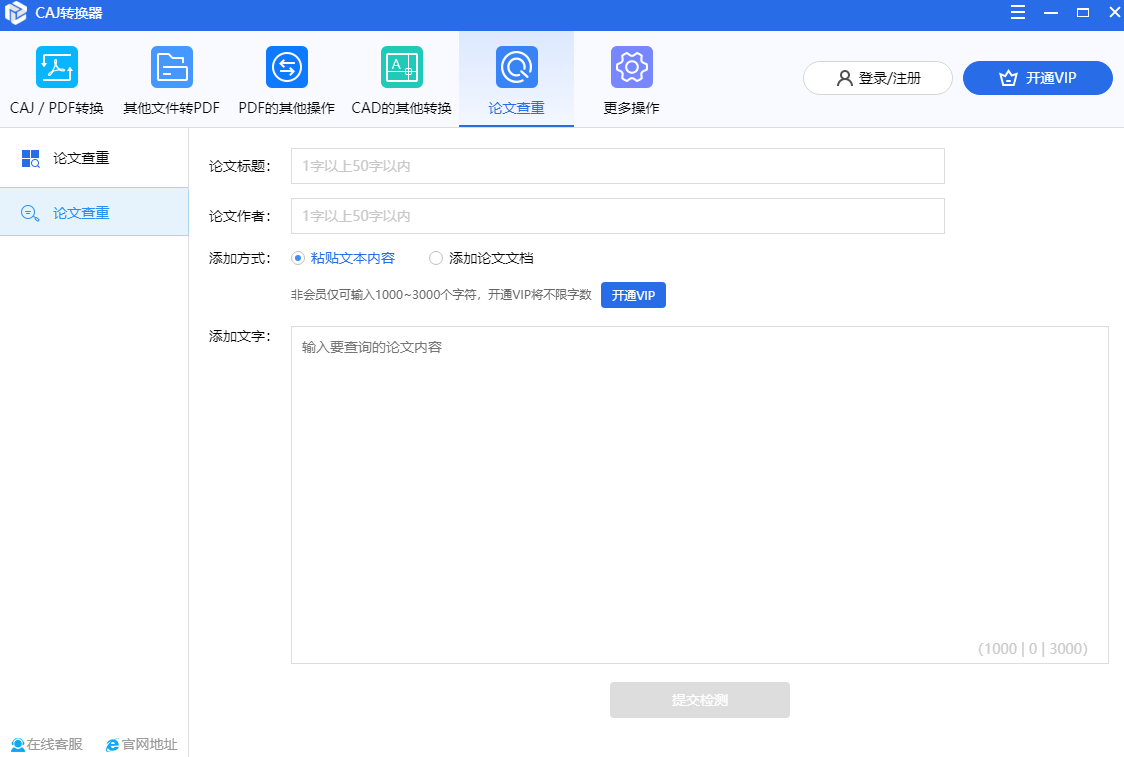Click the (1000 | 0 | 3000) counter text
The image size is (1124, 757).
coord(1033,649)
